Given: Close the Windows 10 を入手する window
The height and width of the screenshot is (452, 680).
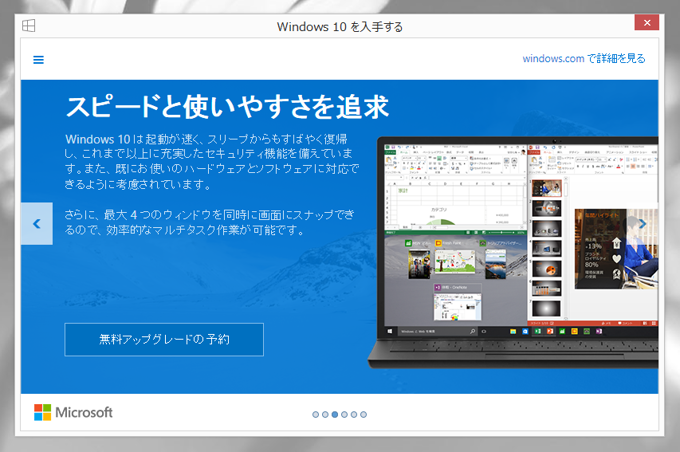Looking at the screenshot, I should coord(647,23).
